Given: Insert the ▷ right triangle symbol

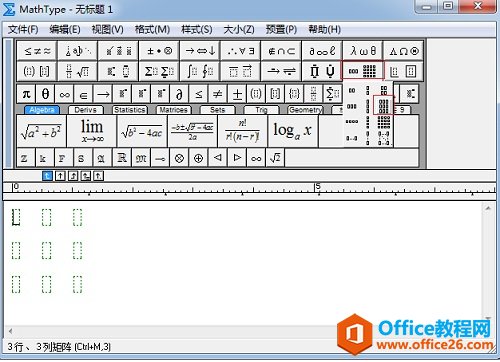Looking at the screenshot, I should (237, 158).
